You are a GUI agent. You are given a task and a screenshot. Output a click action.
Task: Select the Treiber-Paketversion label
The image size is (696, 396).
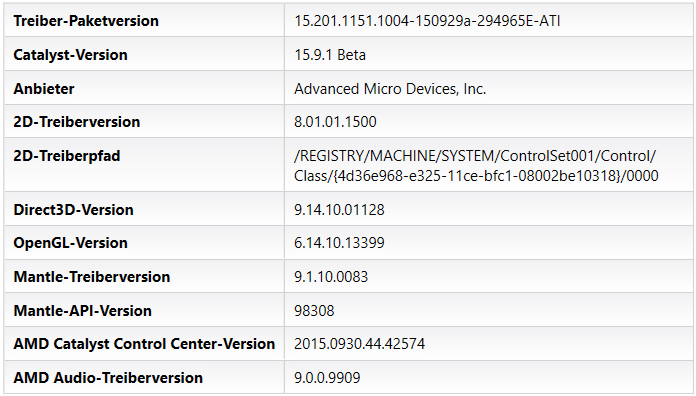tap(86, 21)
